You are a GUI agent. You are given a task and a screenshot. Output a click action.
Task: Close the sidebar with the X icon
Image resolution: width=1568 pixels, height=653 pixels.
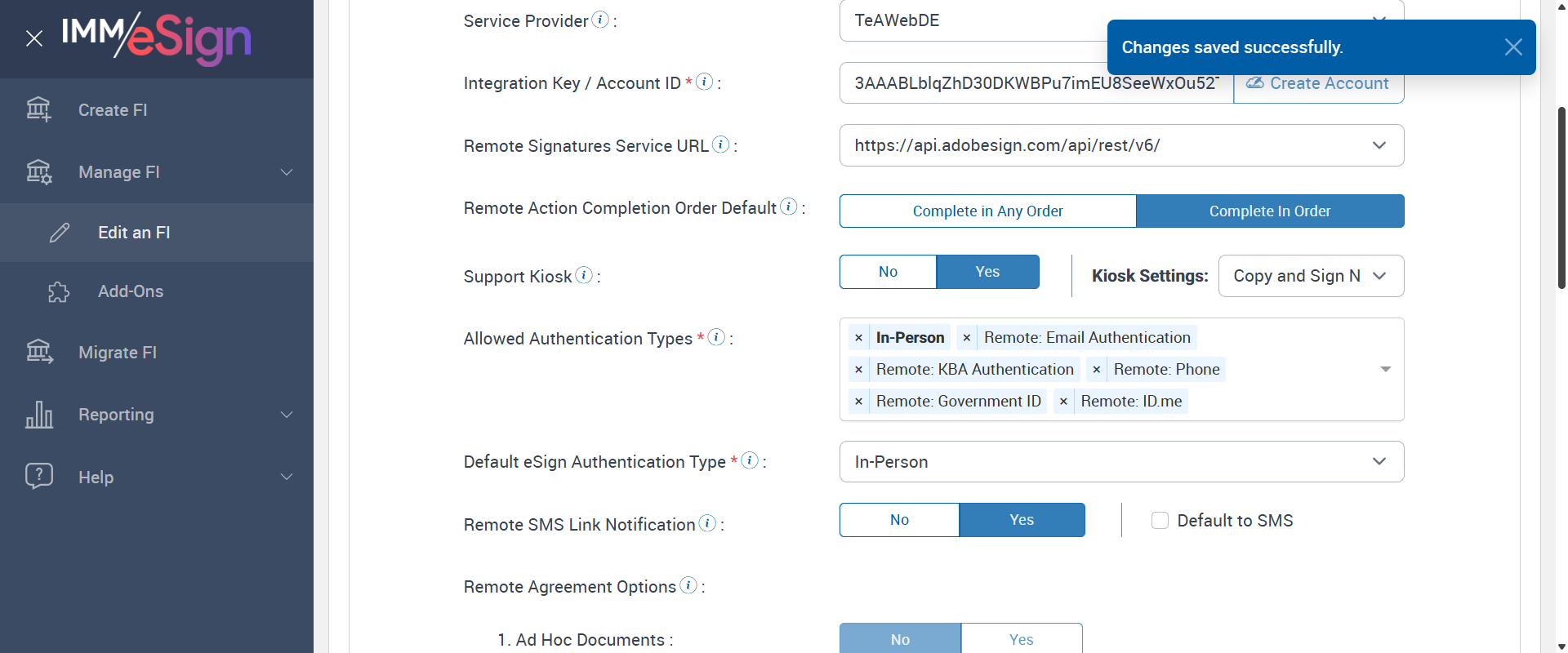pos(34,38)
